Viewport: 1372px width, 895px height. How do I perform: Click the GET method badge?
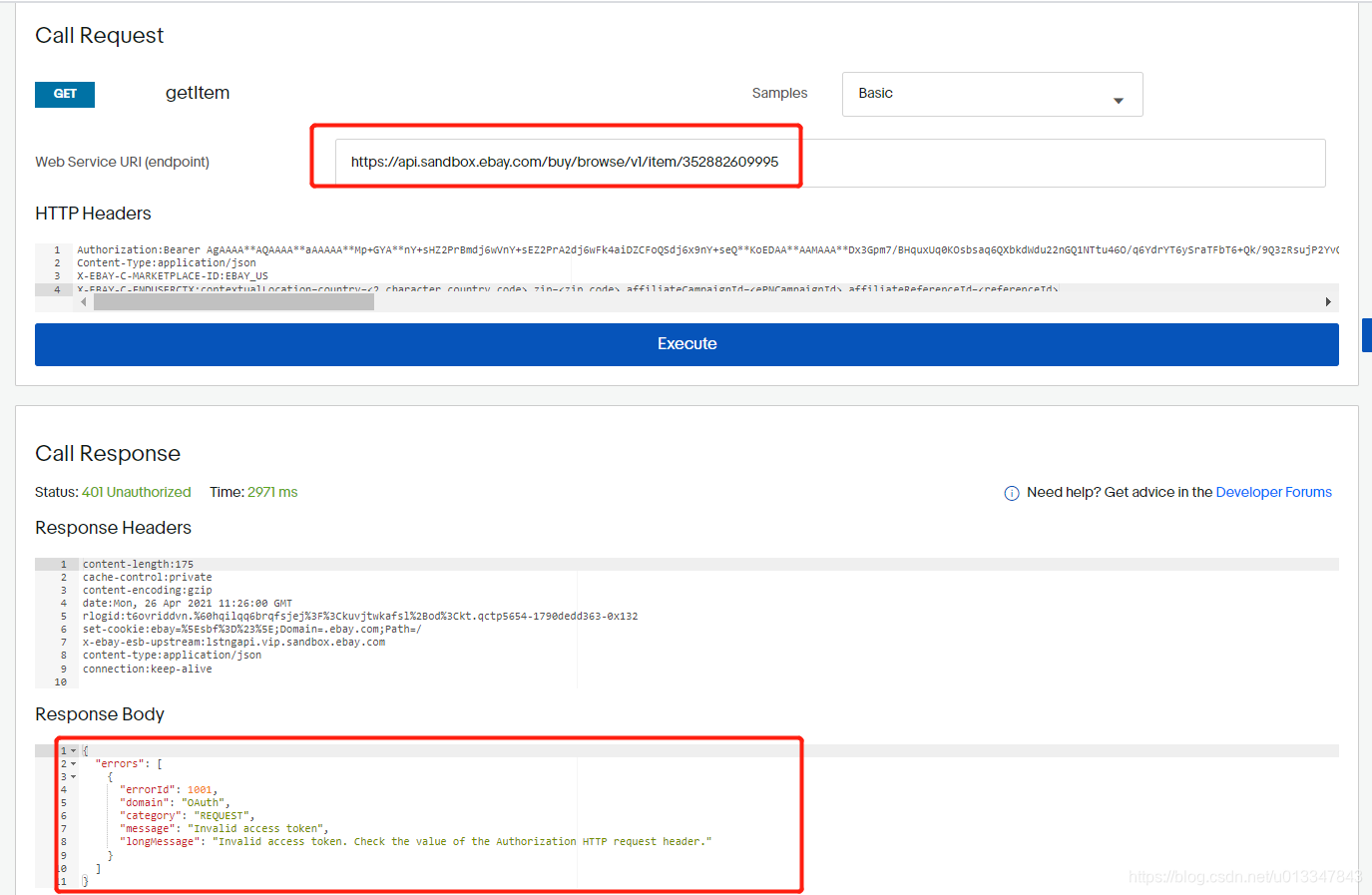pos(65,94)
